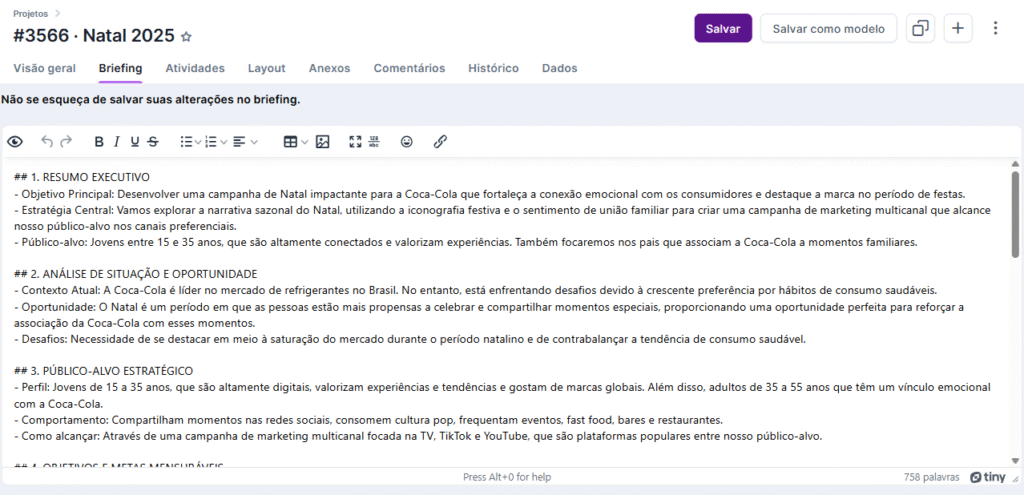
Task: Open the Comentários tab
Action: [x=409, y=68]
